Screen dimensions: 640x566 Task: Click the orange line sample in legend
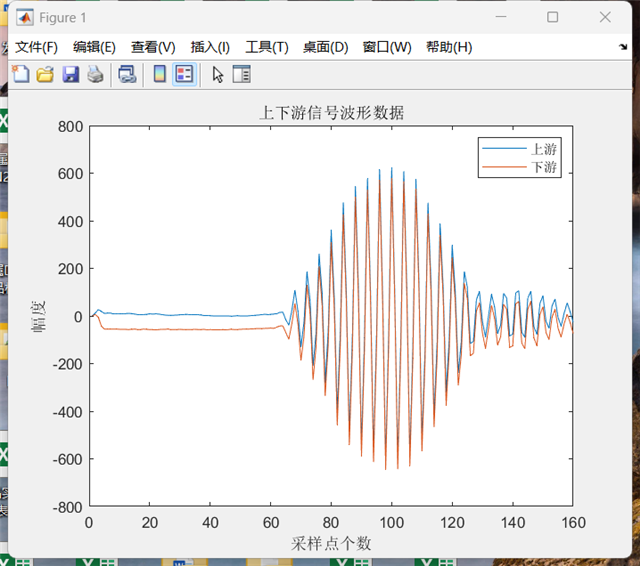(504, 167)
